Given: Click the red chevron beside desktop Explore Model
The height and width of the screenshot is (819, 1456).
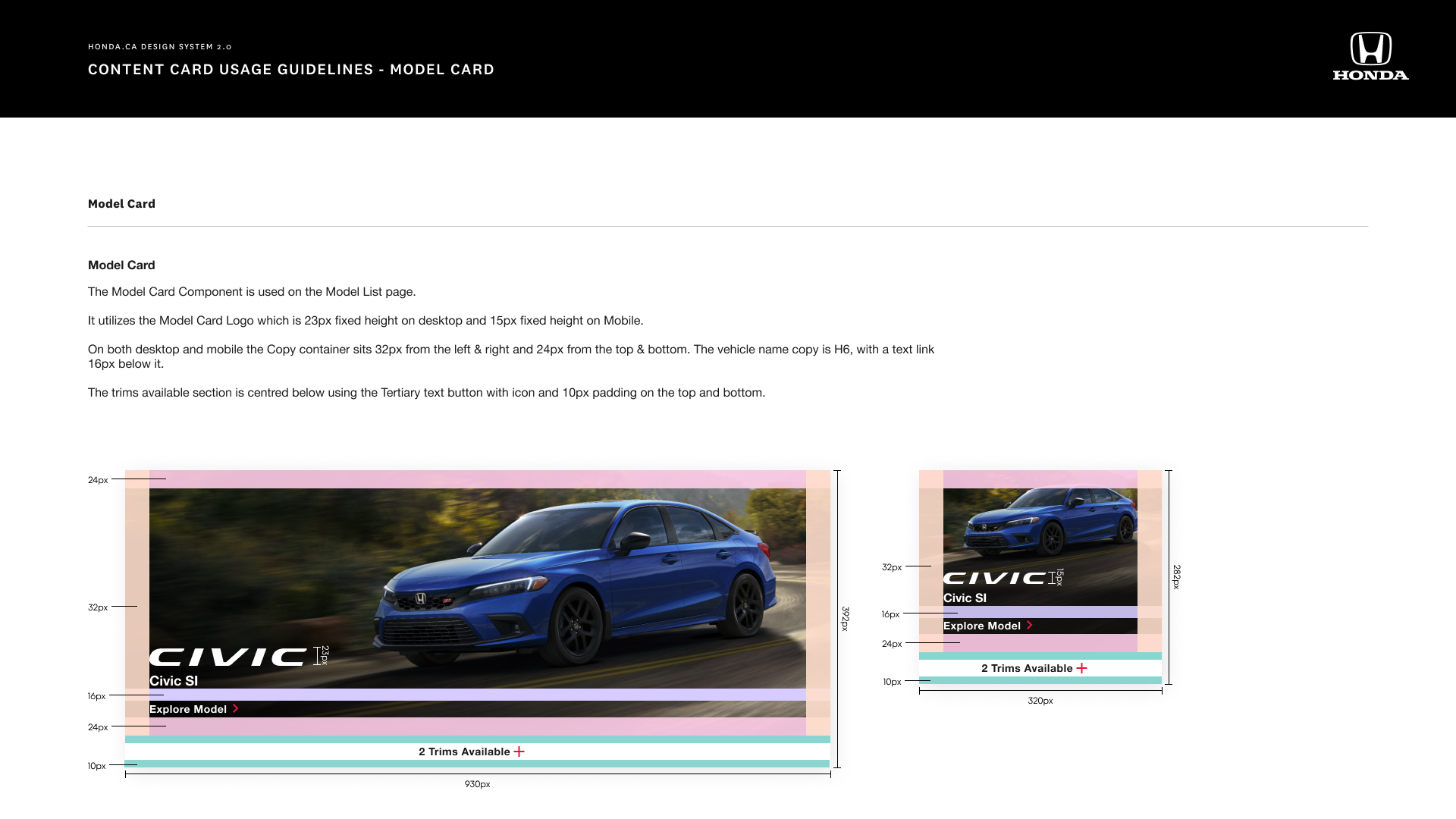Looking at the screenshot, I should click(x=236, y=709).
